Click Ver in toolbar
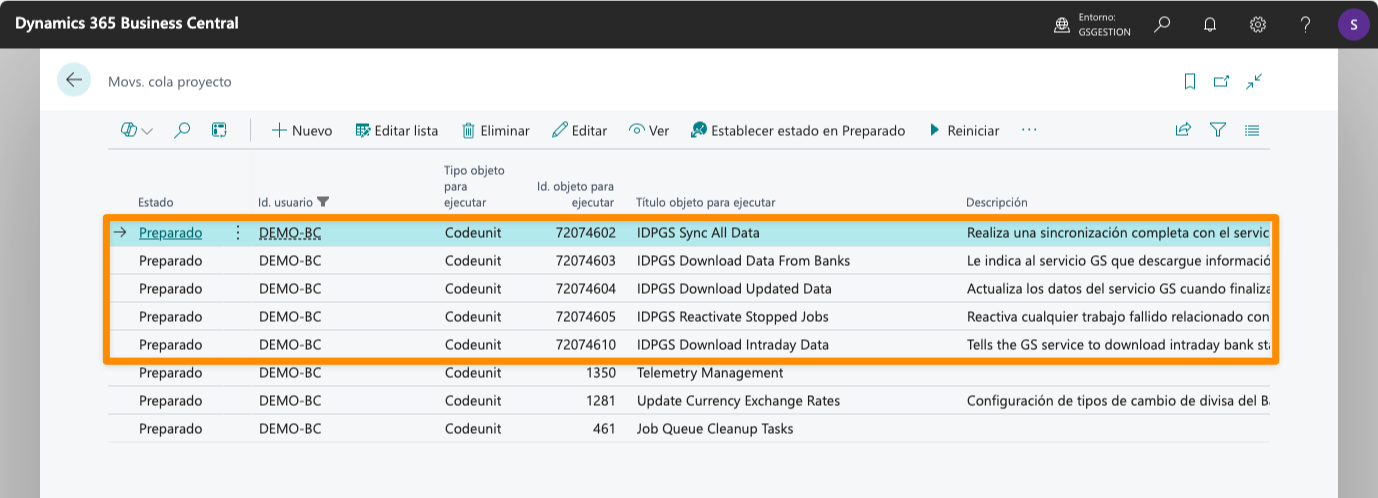 tap(649, 130)
